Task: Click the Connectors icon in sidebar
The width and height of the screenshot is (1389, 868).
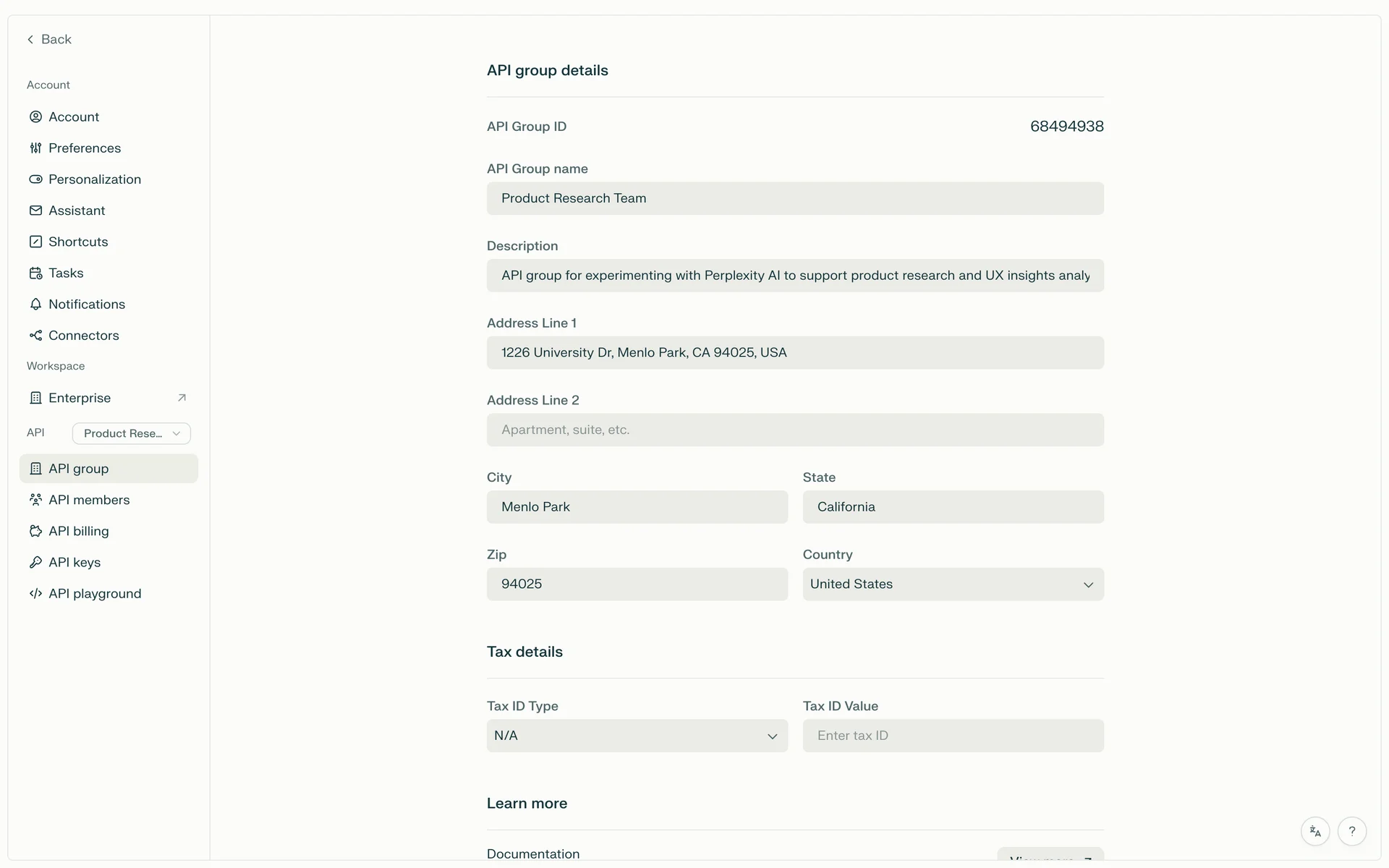Action: (x=35, y=336)
